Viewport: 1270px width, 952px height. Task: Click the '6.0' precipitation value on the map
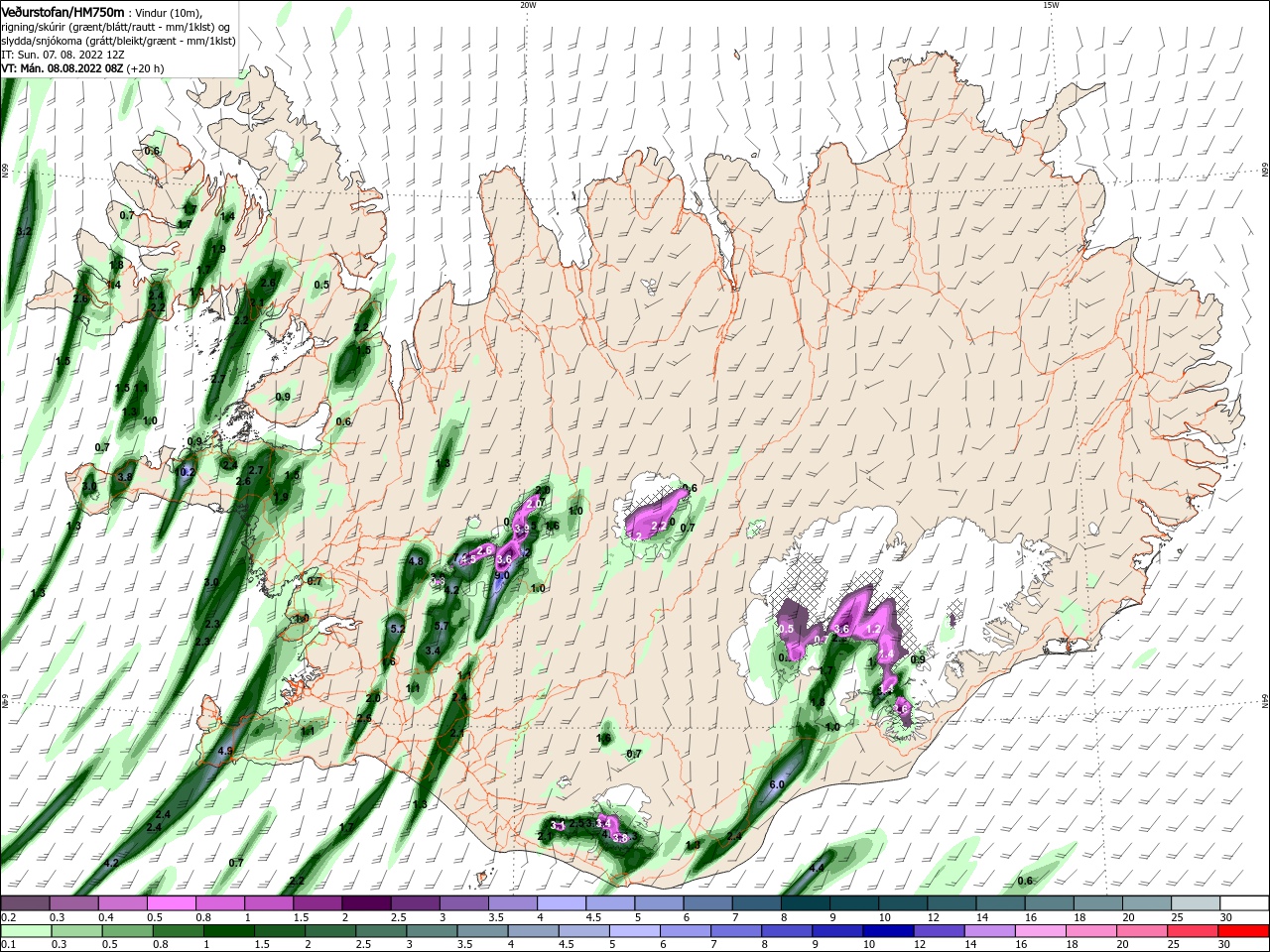[777, 784]
